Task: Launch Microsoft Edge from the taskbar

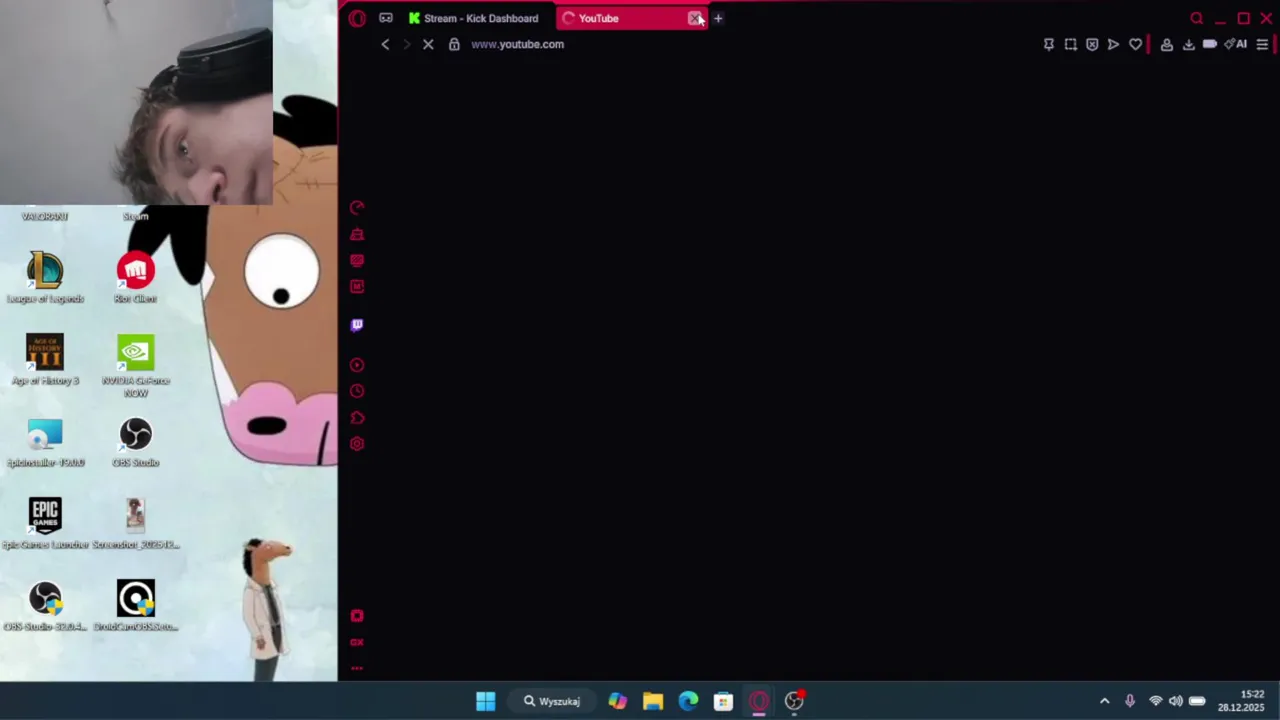Action: [688, 701]
